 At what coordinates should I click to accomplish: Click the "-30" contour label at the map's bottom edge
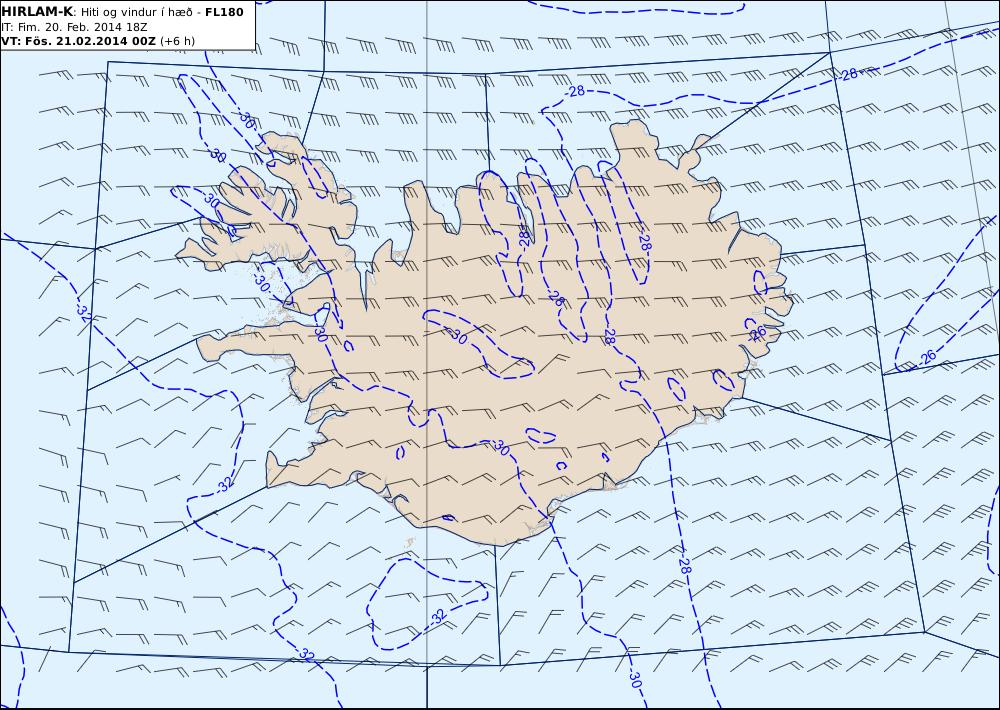(x=633, y=679)
